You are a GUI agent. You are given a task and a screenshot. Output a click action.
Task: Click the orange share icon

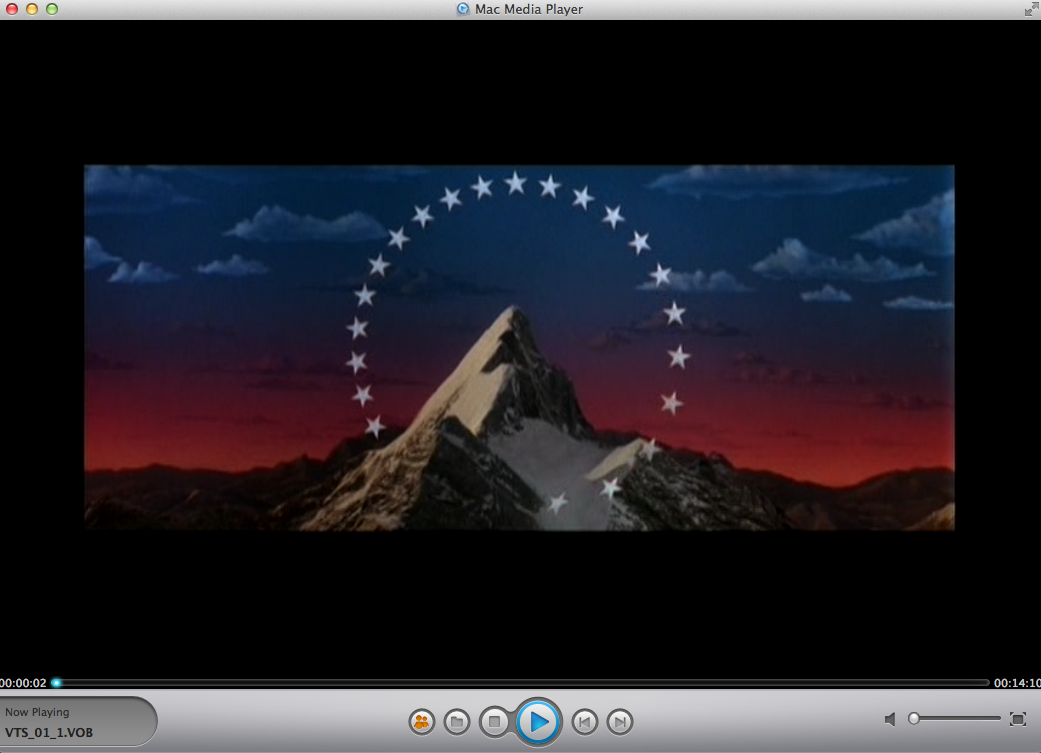pyautogui.click(x=422, y=721)
